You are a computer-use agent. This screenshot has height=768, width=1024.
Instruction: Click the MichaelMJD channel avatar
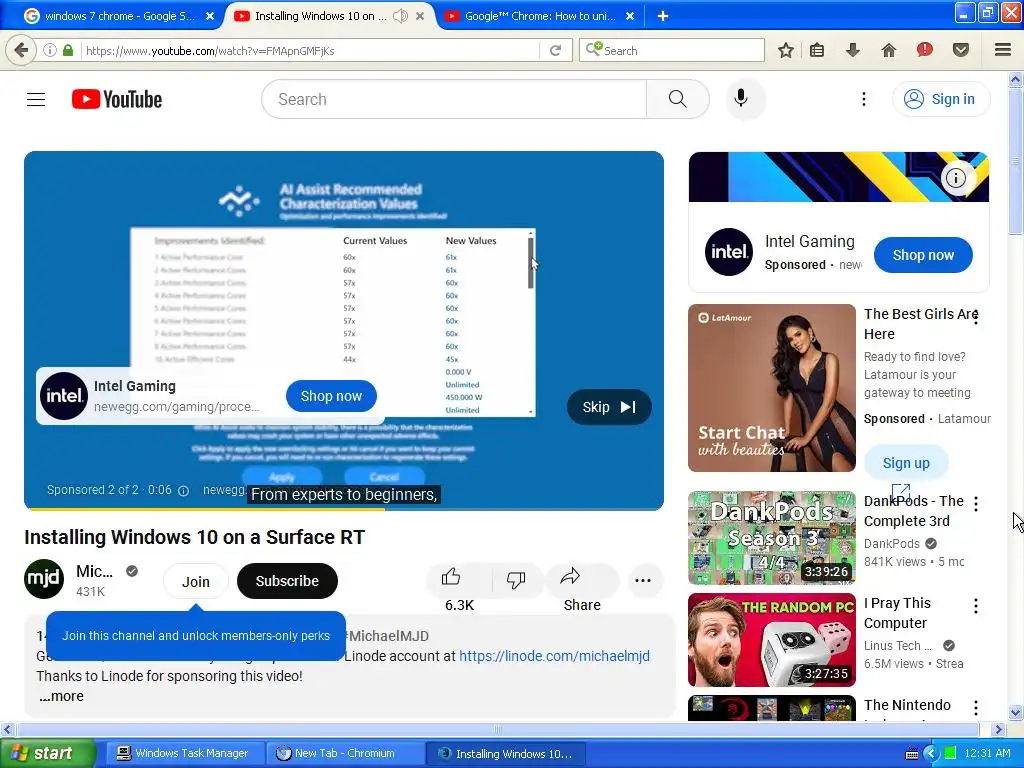click(x=44, y=579)
